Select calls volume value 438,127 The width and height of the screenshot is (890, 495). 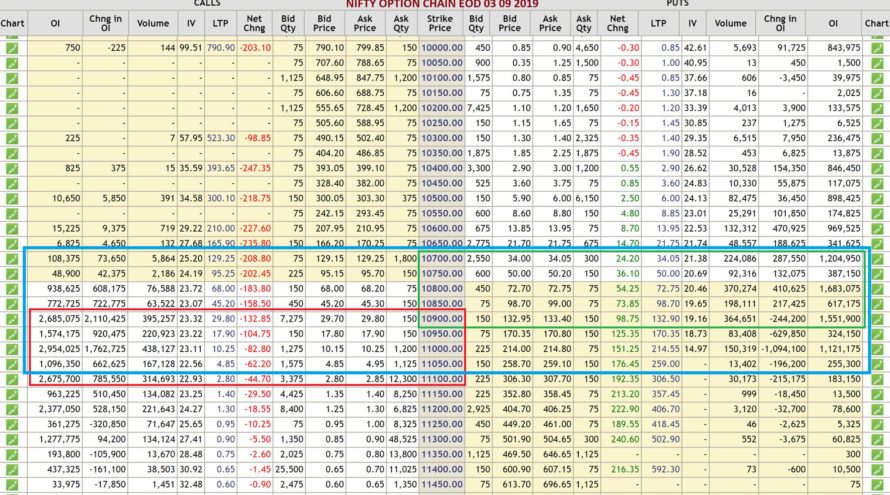point(158,349)
